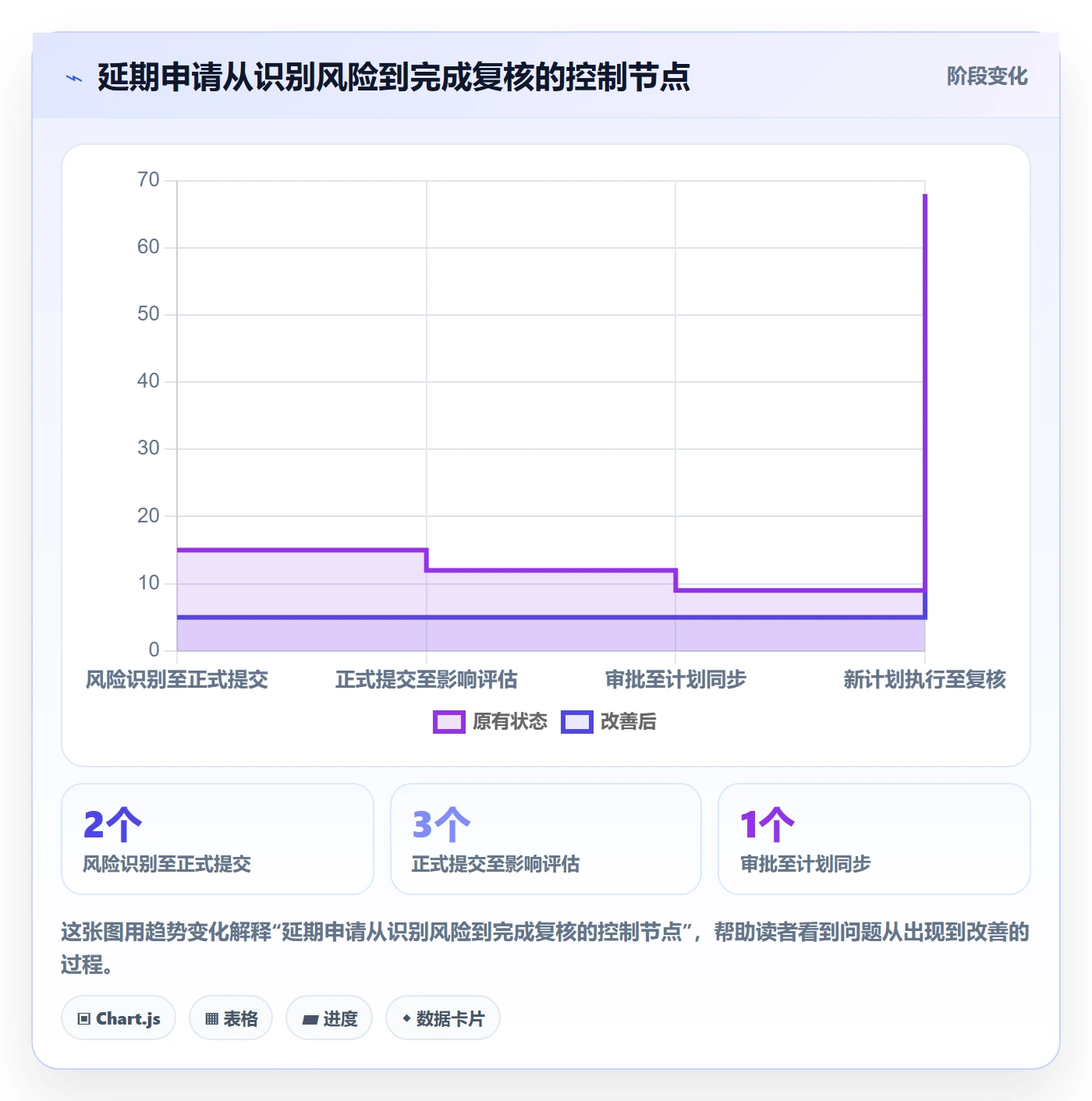Click the grid icon in the 表格 tag

click(211, 1018)
